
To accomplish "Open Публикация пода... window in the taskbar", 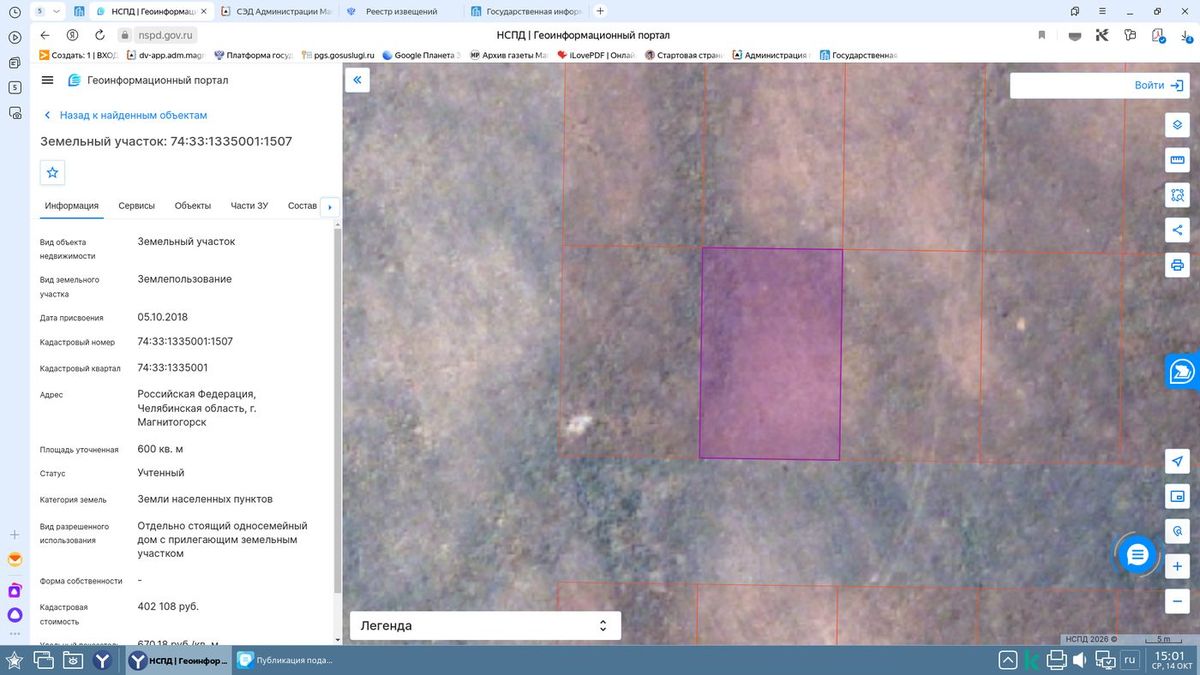I will click(285, 660).
